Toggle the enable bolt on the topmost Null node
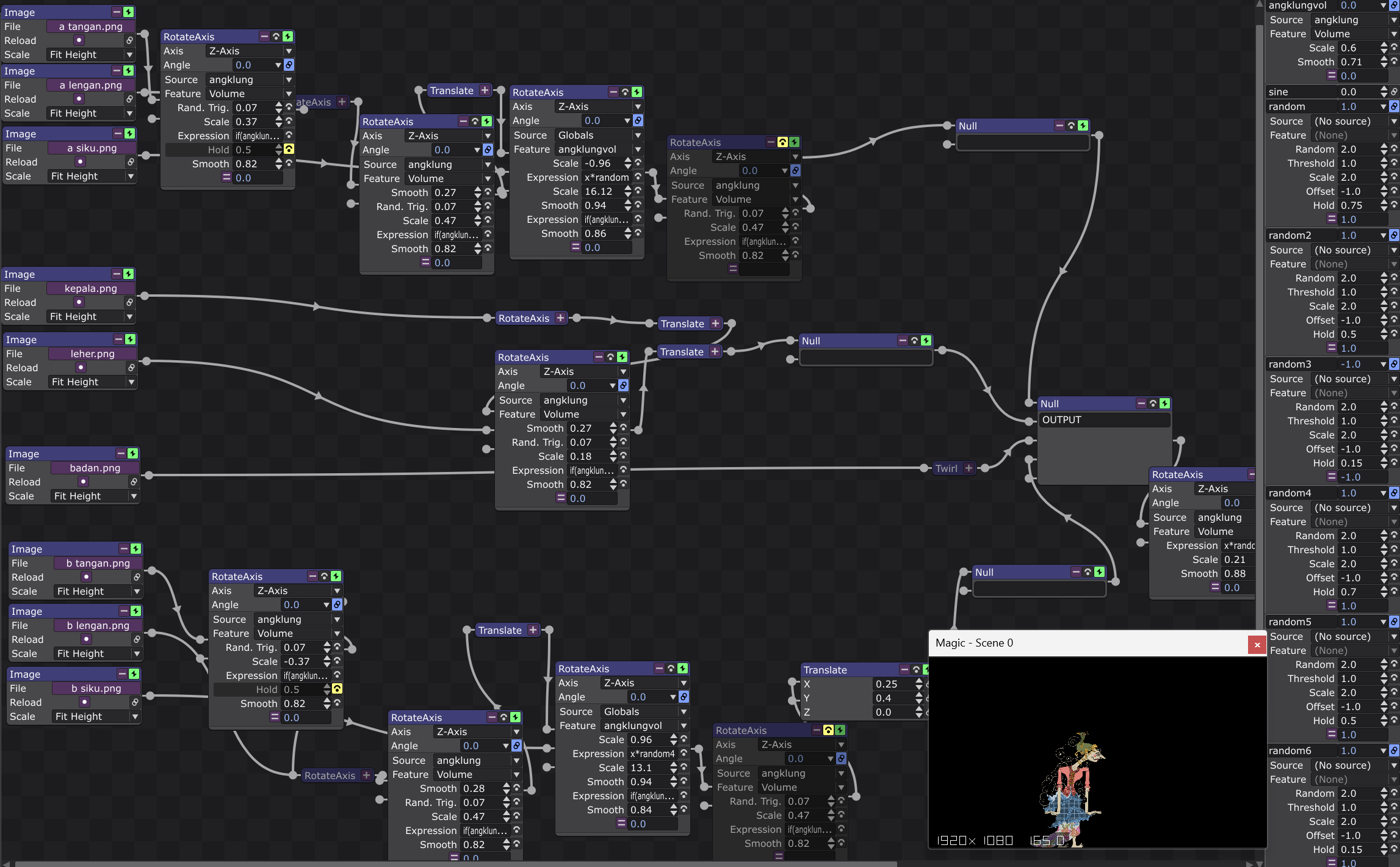The width and height of the screenshot is (1400, 867). coord(1083,126)
